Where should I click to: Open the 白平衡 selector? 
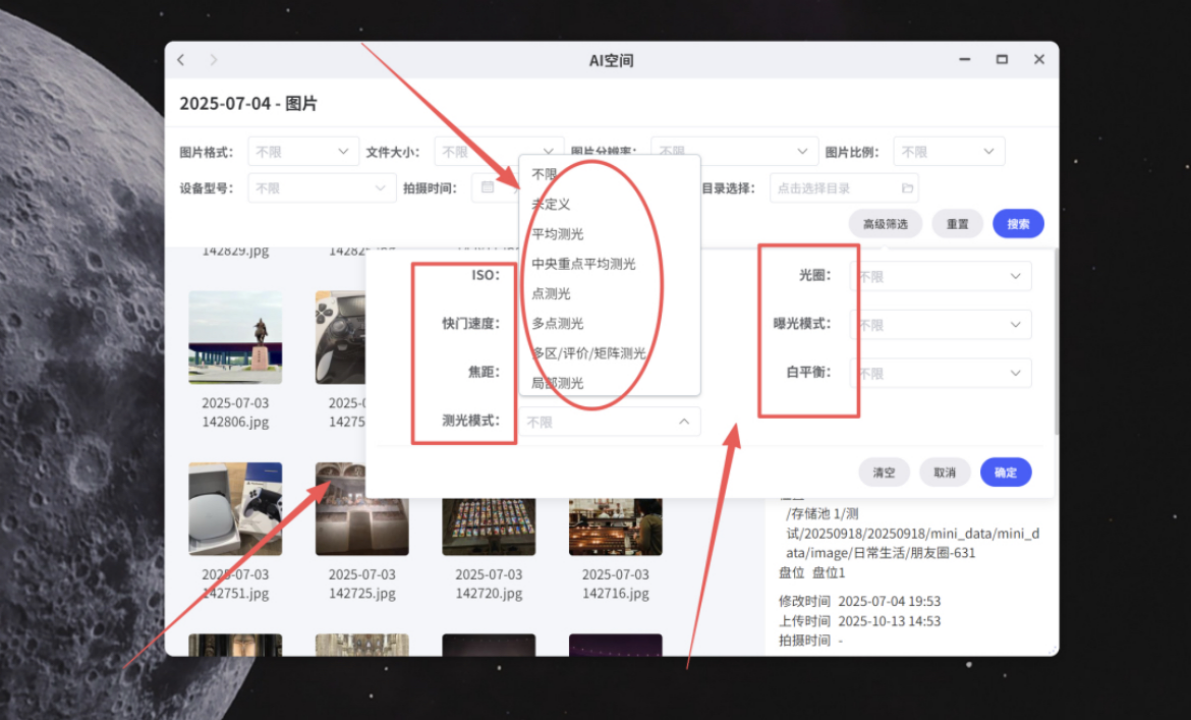[939, 372]
